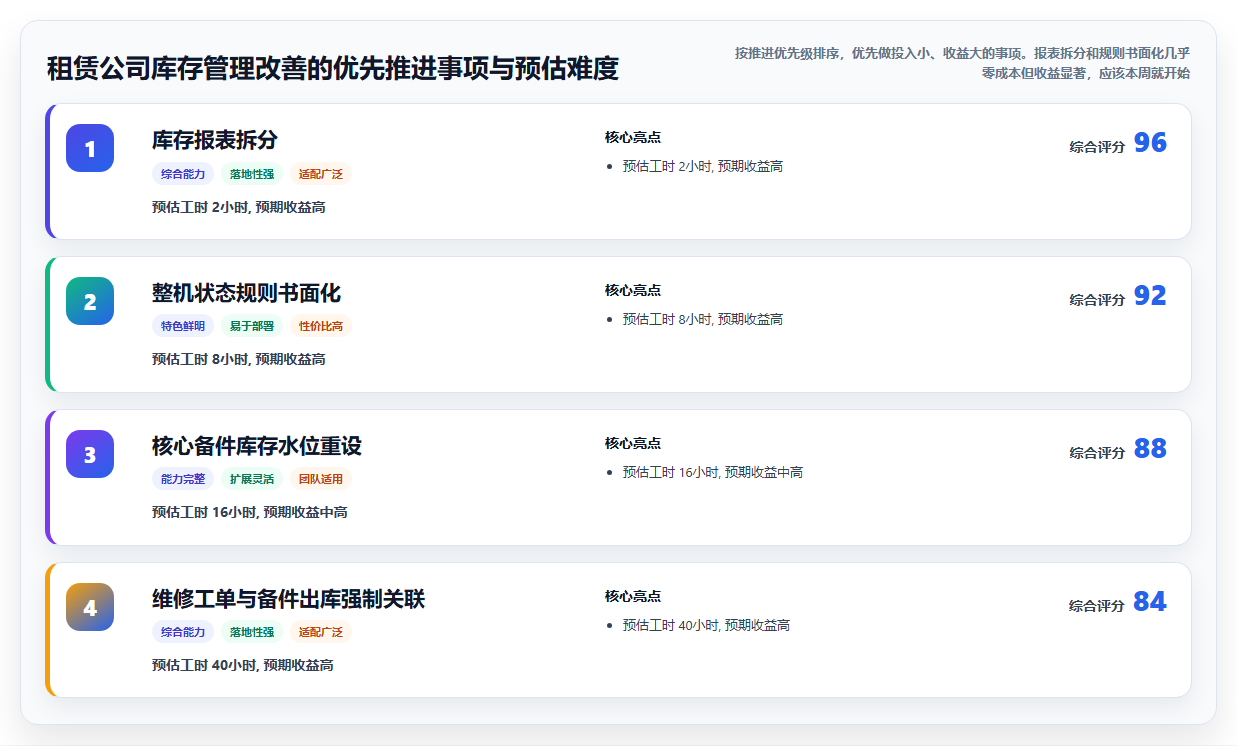This screenshot has height=746, width=1237.
Task: Click 核心亮点 heading in 核心备件库存水位重设 card
Action: (633, 443)
